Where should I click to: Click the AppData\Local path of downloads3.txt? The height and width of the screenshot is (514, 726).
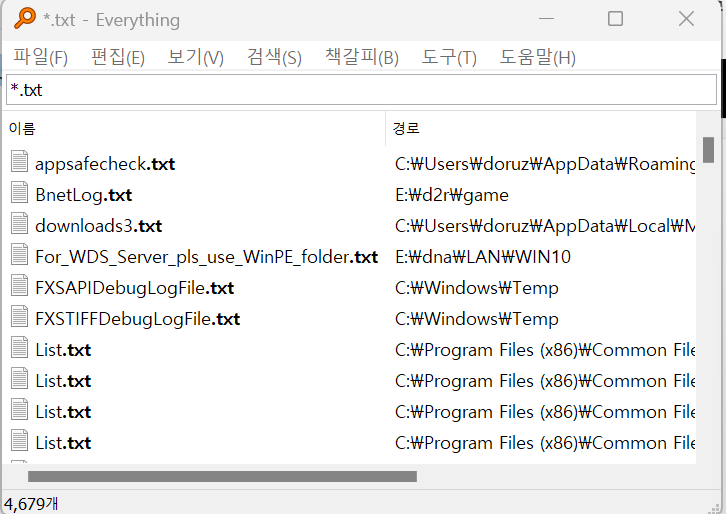pos(545,226)
